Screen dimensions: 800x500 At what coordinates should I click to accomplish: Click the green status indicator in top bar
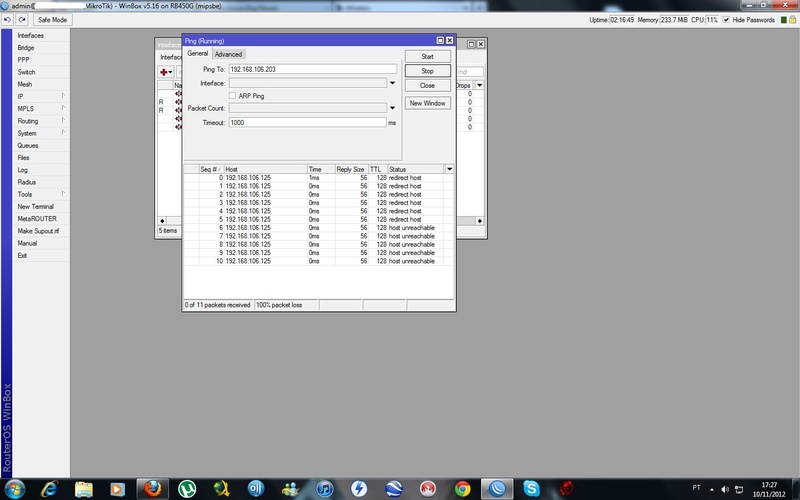click(784, 20)
